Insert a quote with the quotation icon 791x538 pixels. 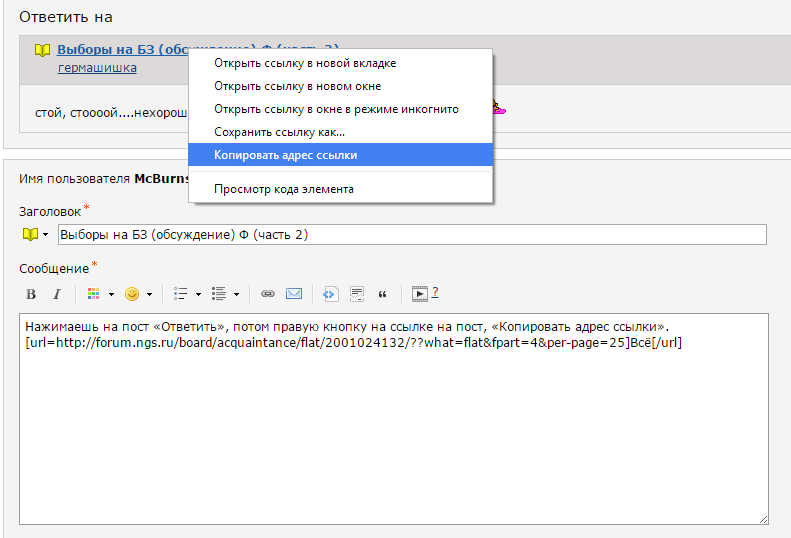click(382, 294)
